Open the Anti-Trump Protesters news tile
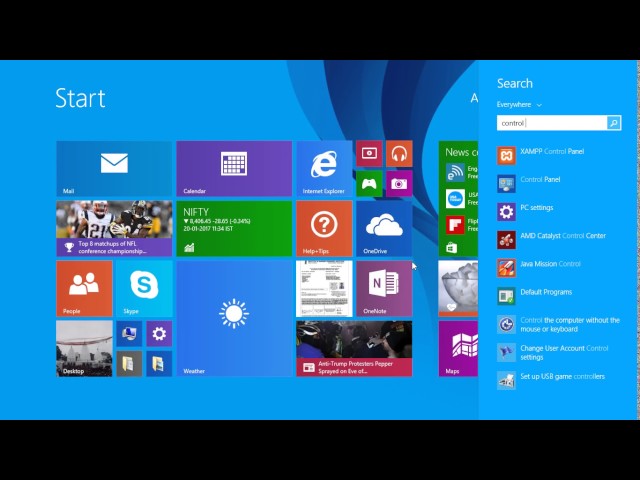 354,349
